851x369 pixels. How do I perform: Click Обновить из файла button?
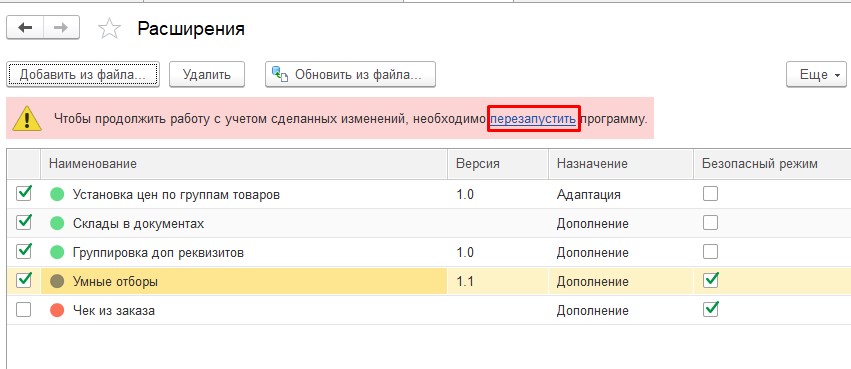pos(351,74)
